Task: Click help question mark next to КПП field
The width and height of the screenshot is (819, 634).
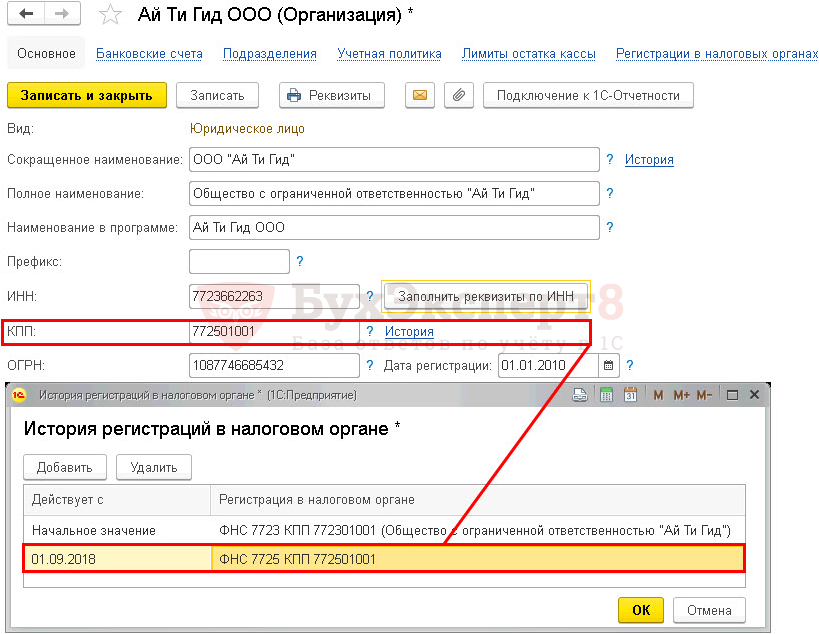Action: 370,331
